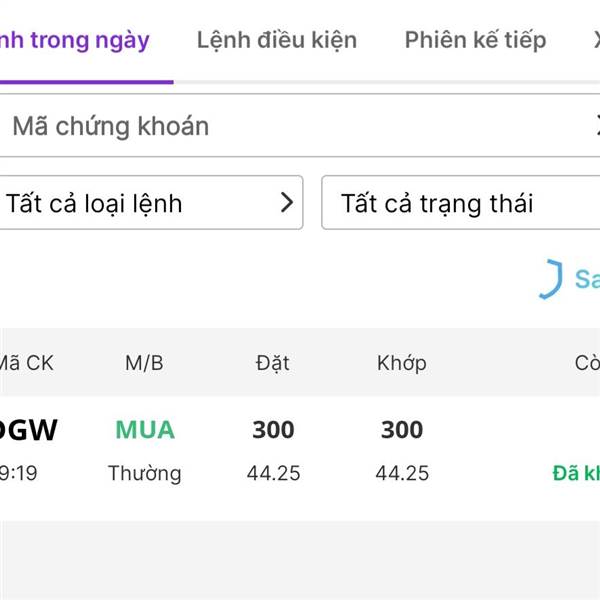The image size is (600, 600).
Task: Click the partially visible Cò... column header
Action: 587,363
